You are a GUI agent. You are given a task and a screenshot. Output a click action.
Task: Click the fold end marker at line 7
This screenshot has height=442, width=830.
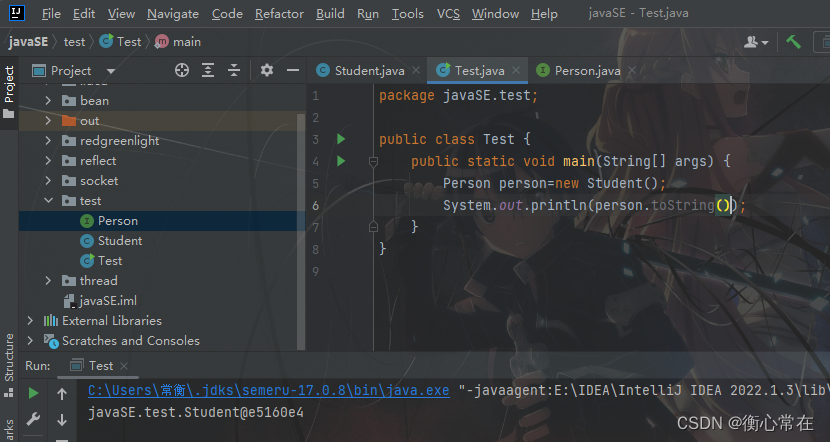click(373, 227)
